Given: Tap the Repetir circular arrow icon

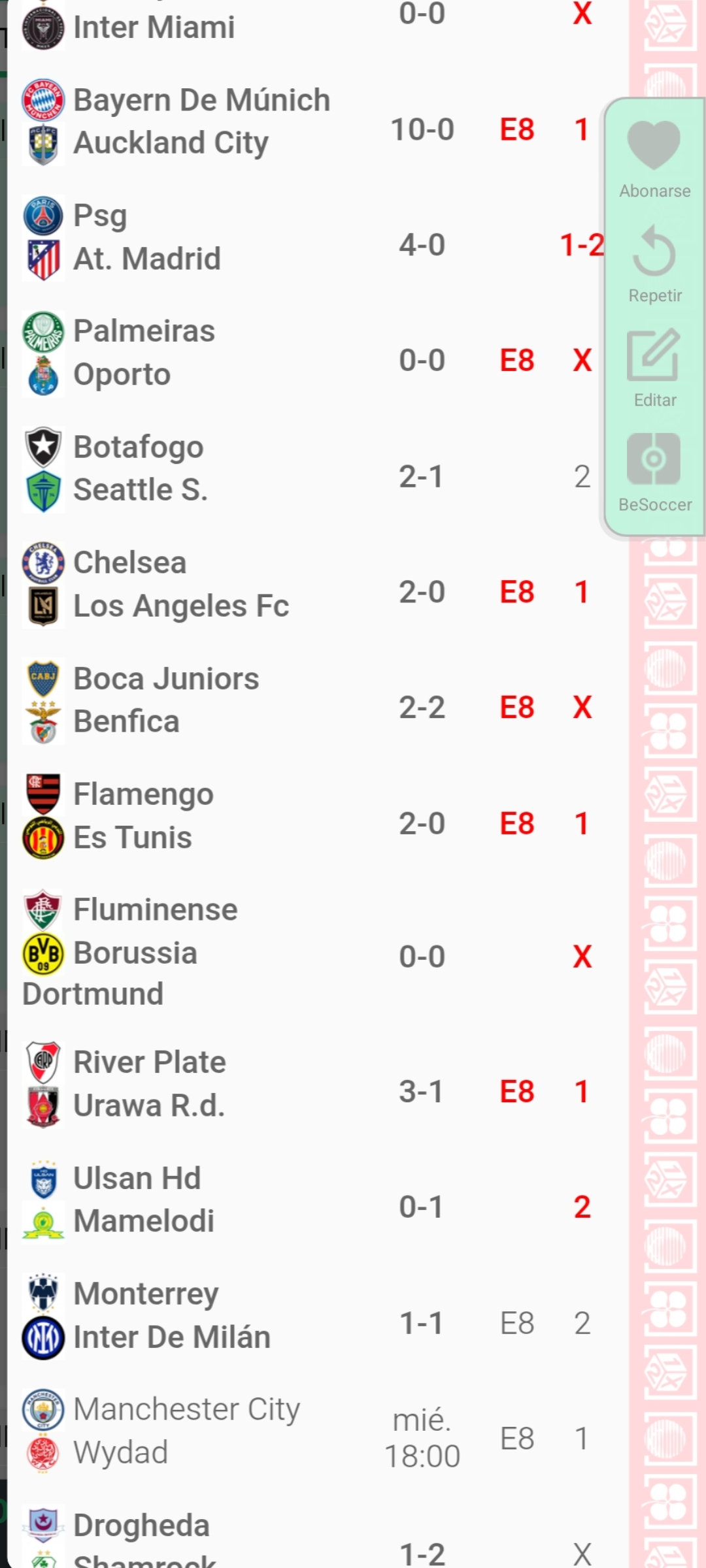Looking at the screenshot, I should (x=654, y=250).
